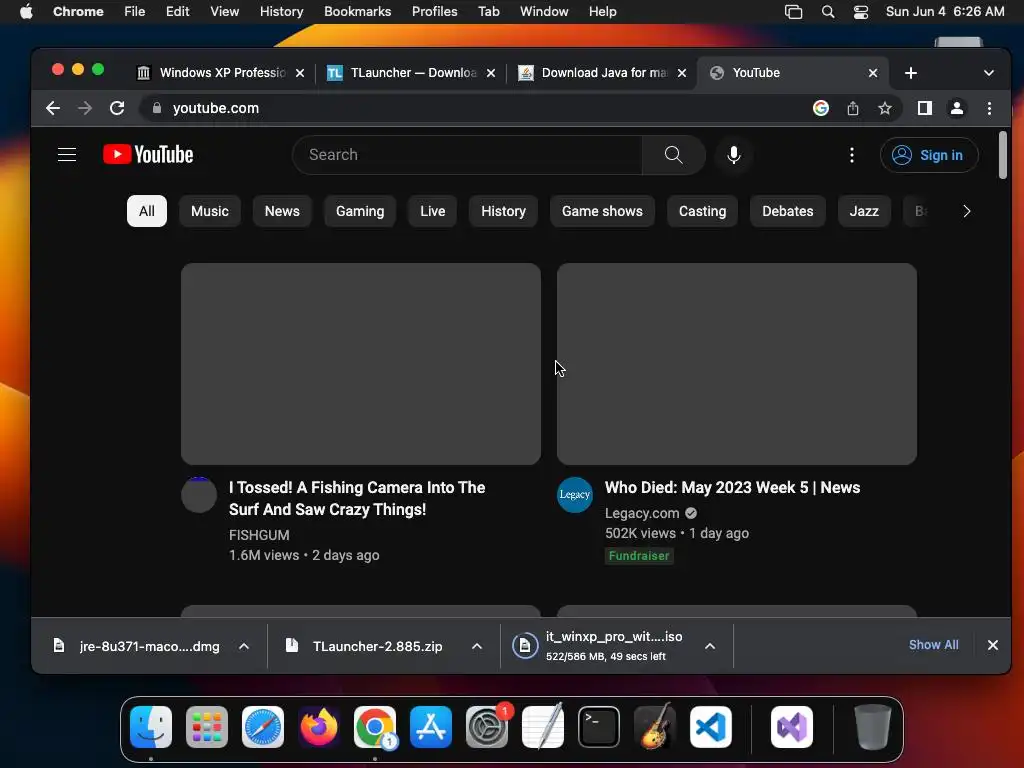The image size is (1024, 768).
Task: Open Terminal from the Dock
Action: coord(599,727)
